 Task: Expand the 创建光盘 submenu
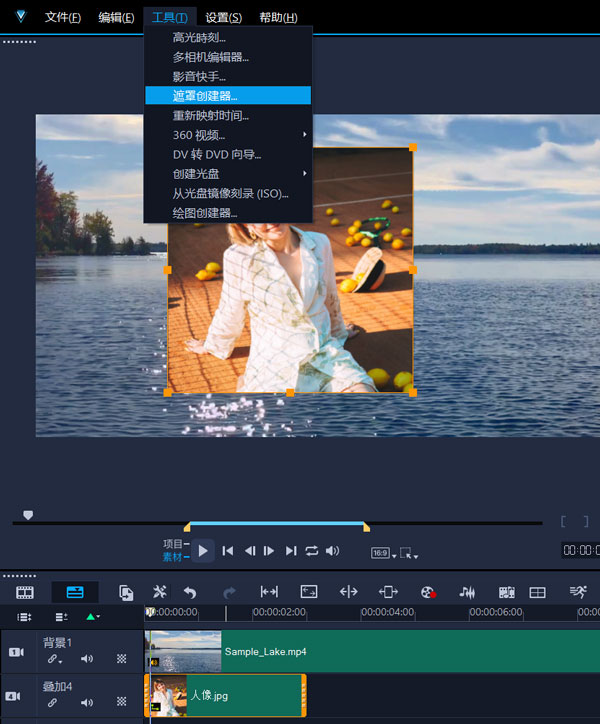pos(196,174)
